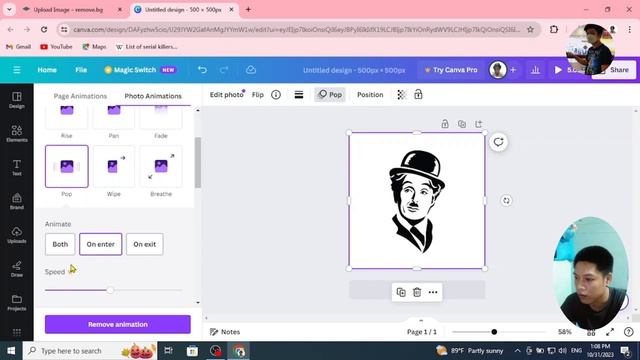Open the Text sidebar panel
The image size is (640, 360).
(17, 167)
